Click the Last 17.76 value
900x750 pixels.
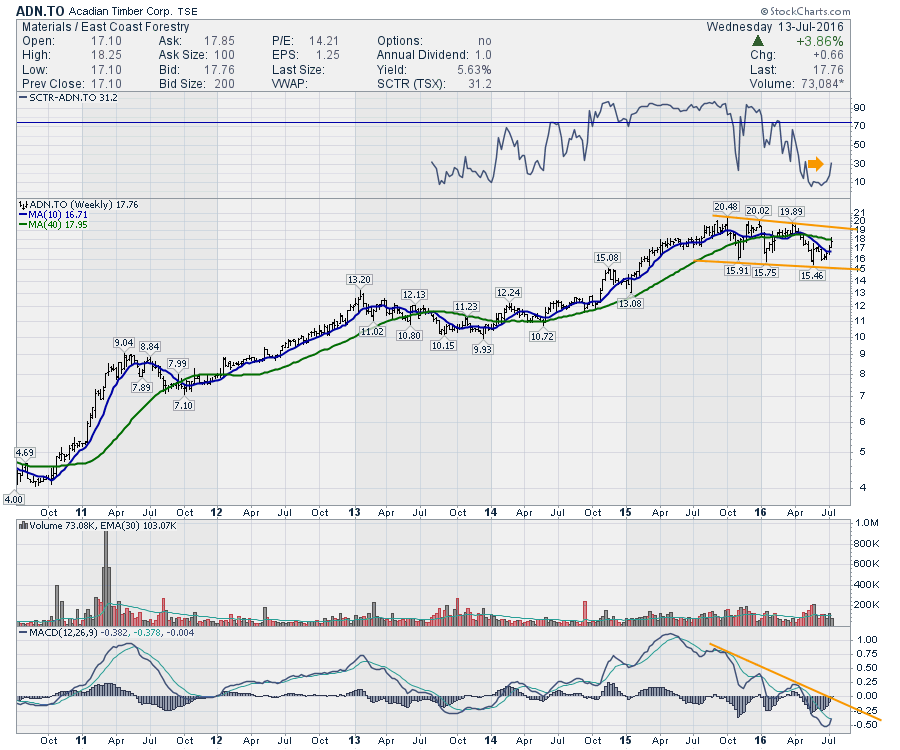(x=829, y=69)
